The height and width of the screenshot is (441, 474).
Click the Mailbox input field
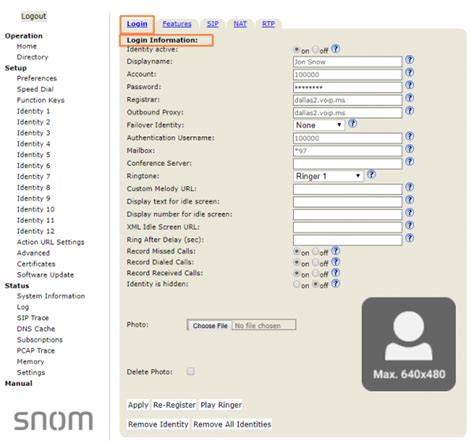pos(348,151)
